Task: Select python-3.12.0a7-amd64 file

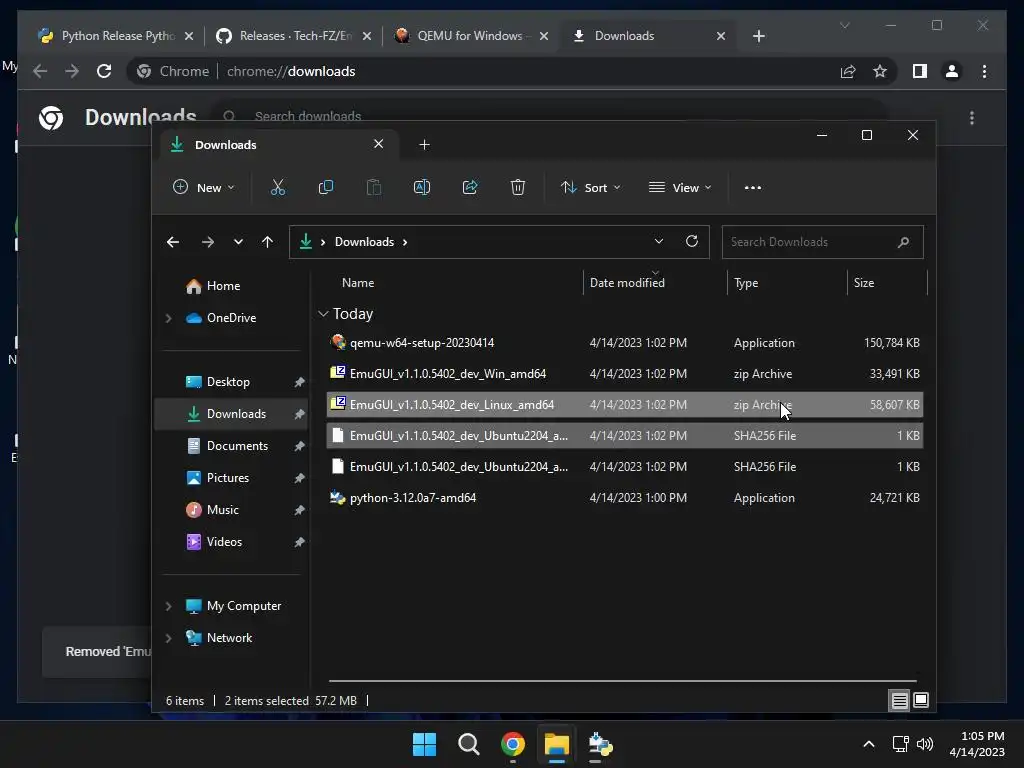Action: click(x=624, y=498)
